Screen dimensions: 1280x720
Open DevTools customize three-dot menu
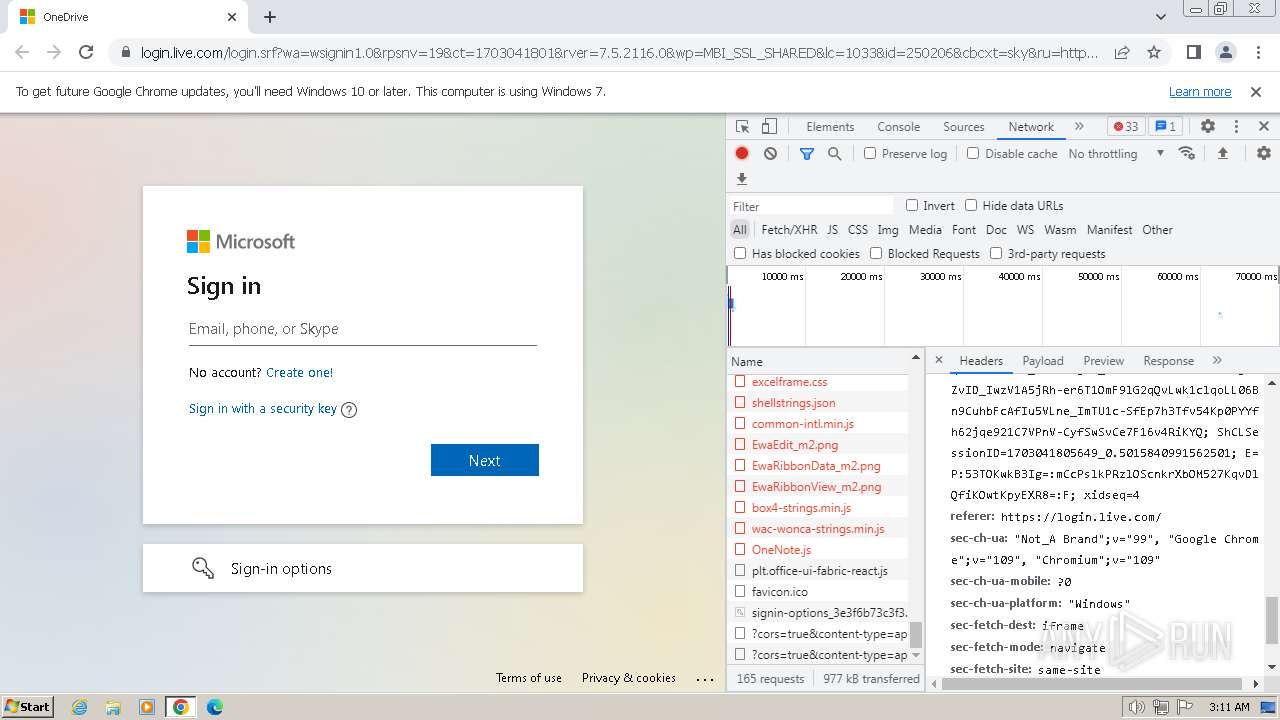point(1236,127)
